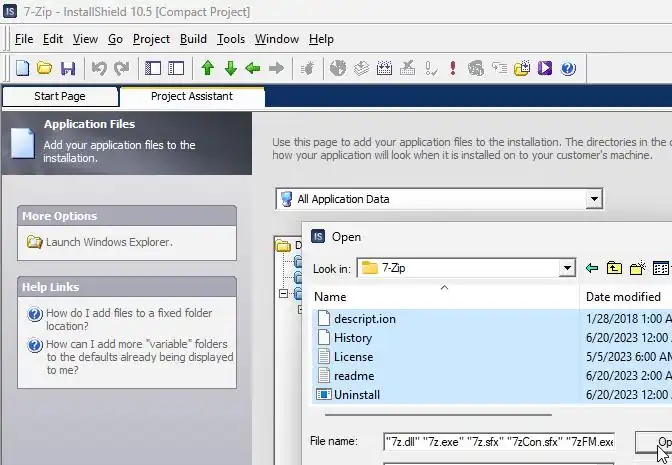Click the globe toolbar icon
The image size is (672, 465).
338,68
